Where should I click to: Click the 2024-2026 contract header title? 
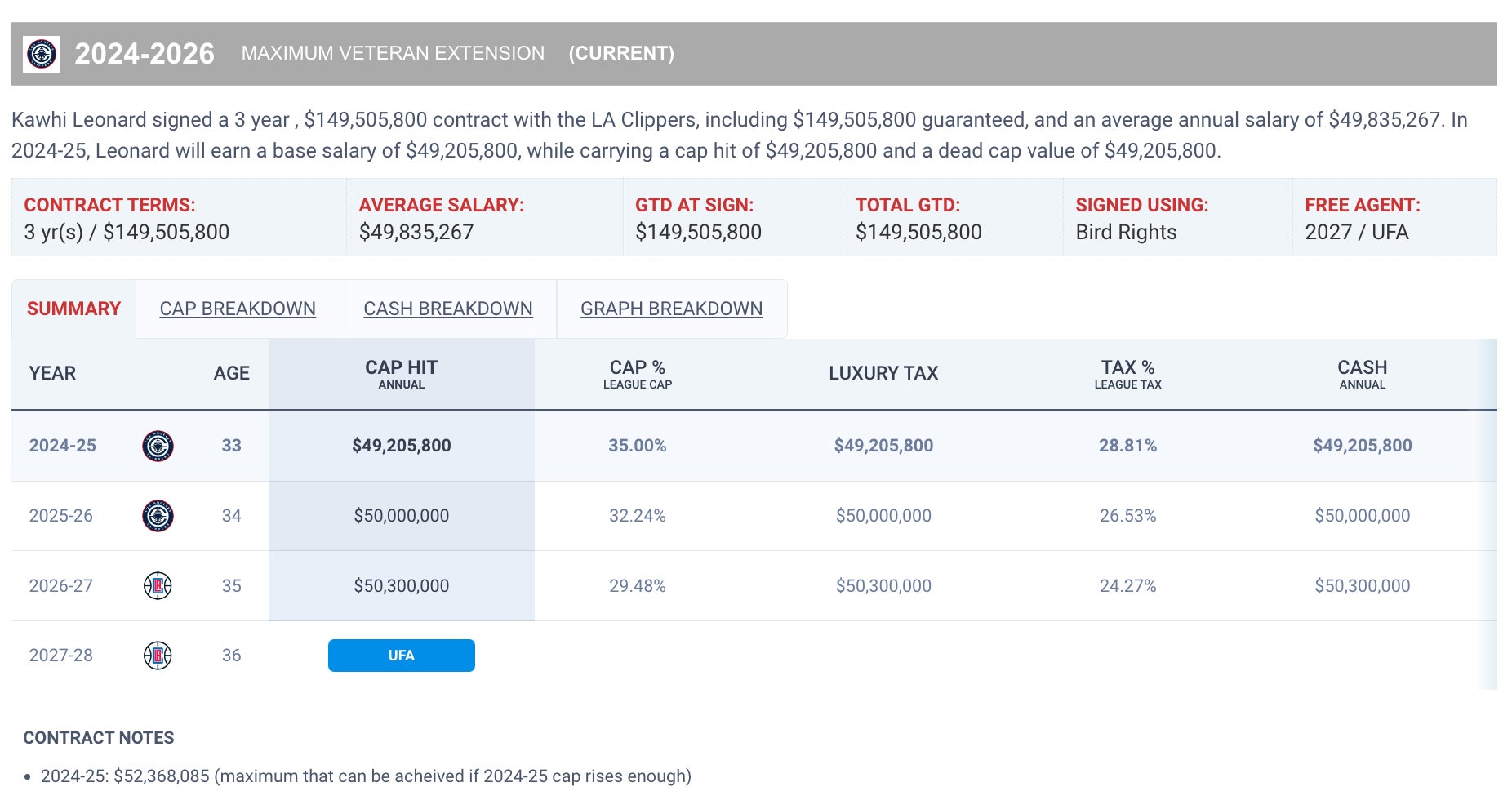coord(145,54)
